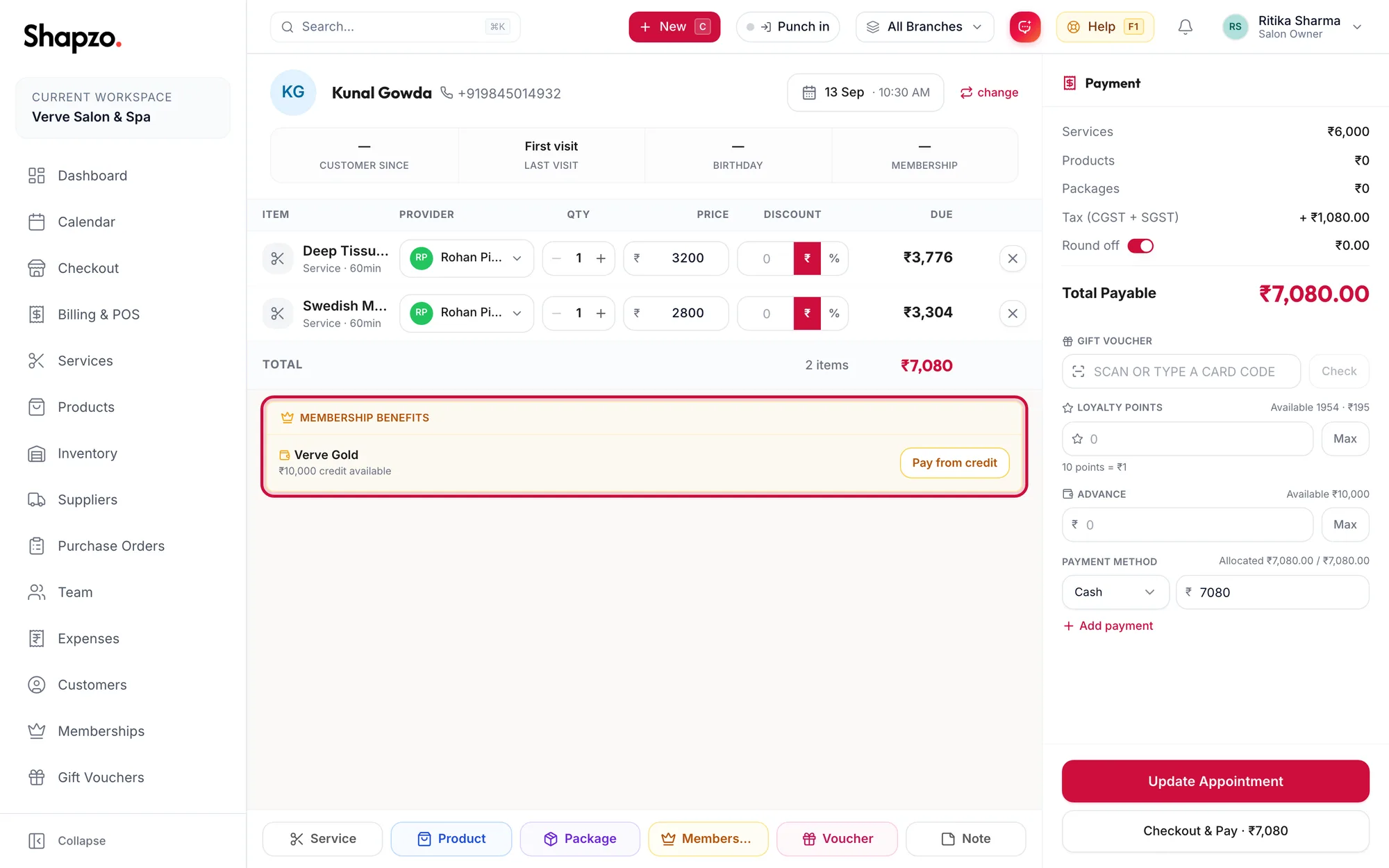Screen dimensions: 1389x868
Task: Open Purchase Orders in the sidebar
Action: click(x=123, y=546)
